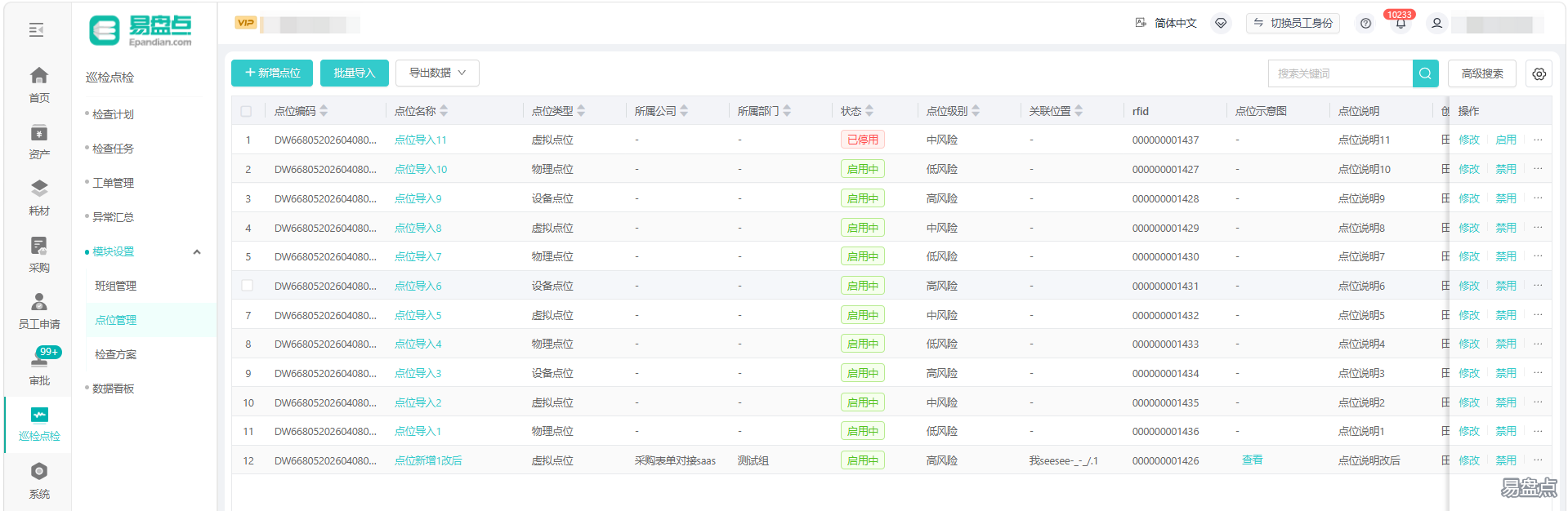Check the row checkbox for 点位导入6
1568x511 pixels.
[247, 286]
